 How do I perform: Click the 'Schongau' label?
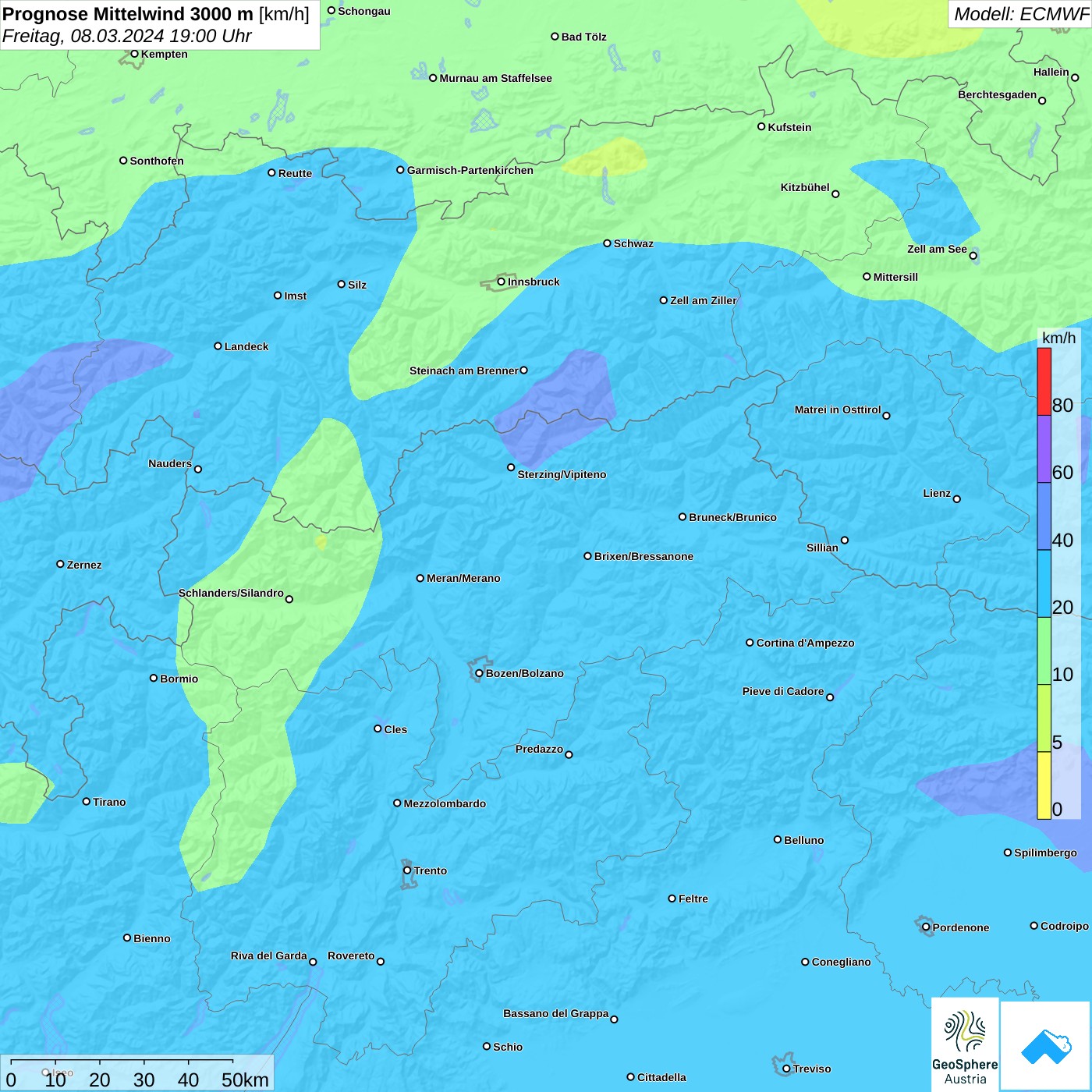[x=363, y=11]
